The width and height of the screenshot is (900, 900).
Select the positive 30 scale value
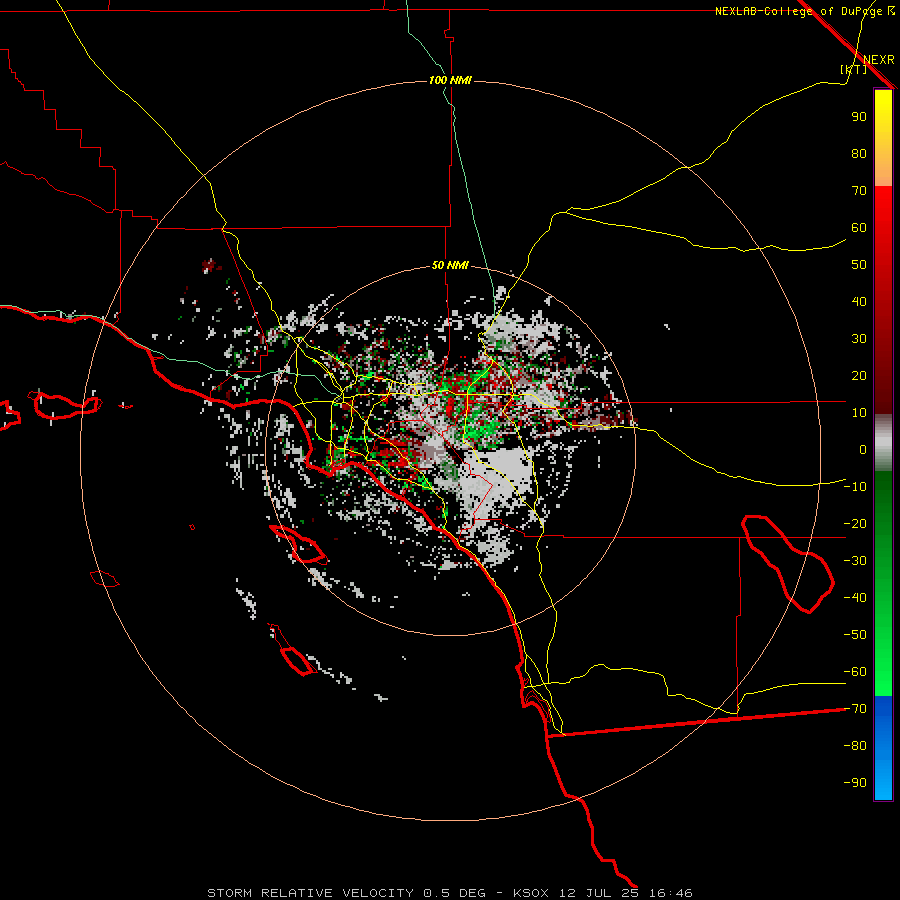pyautogui.click(x=859, y=339)
